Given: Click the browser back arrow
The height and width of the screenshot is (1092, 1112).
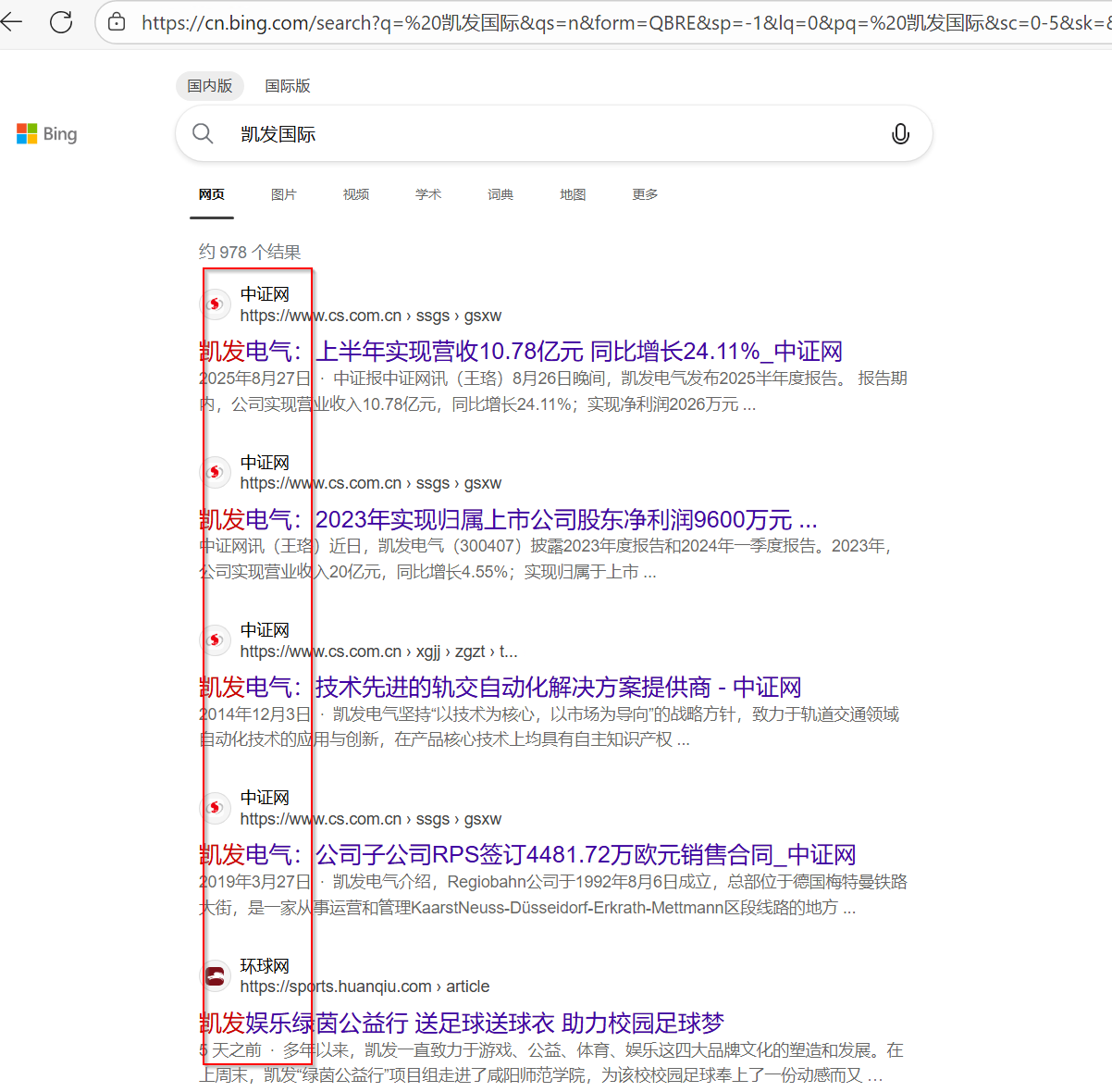Looking at the screenshot, I should coord(11,21).
